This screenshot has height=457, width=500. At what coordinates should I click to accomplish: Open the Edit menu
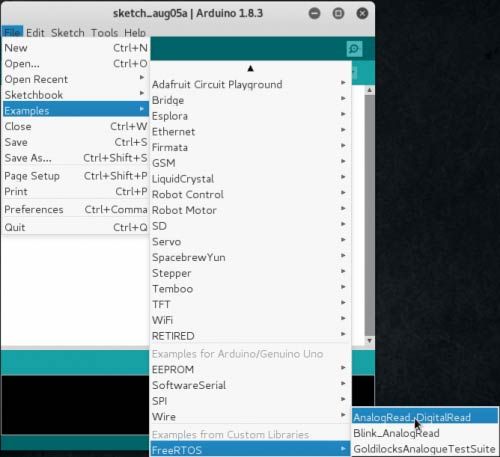[35, 33]
